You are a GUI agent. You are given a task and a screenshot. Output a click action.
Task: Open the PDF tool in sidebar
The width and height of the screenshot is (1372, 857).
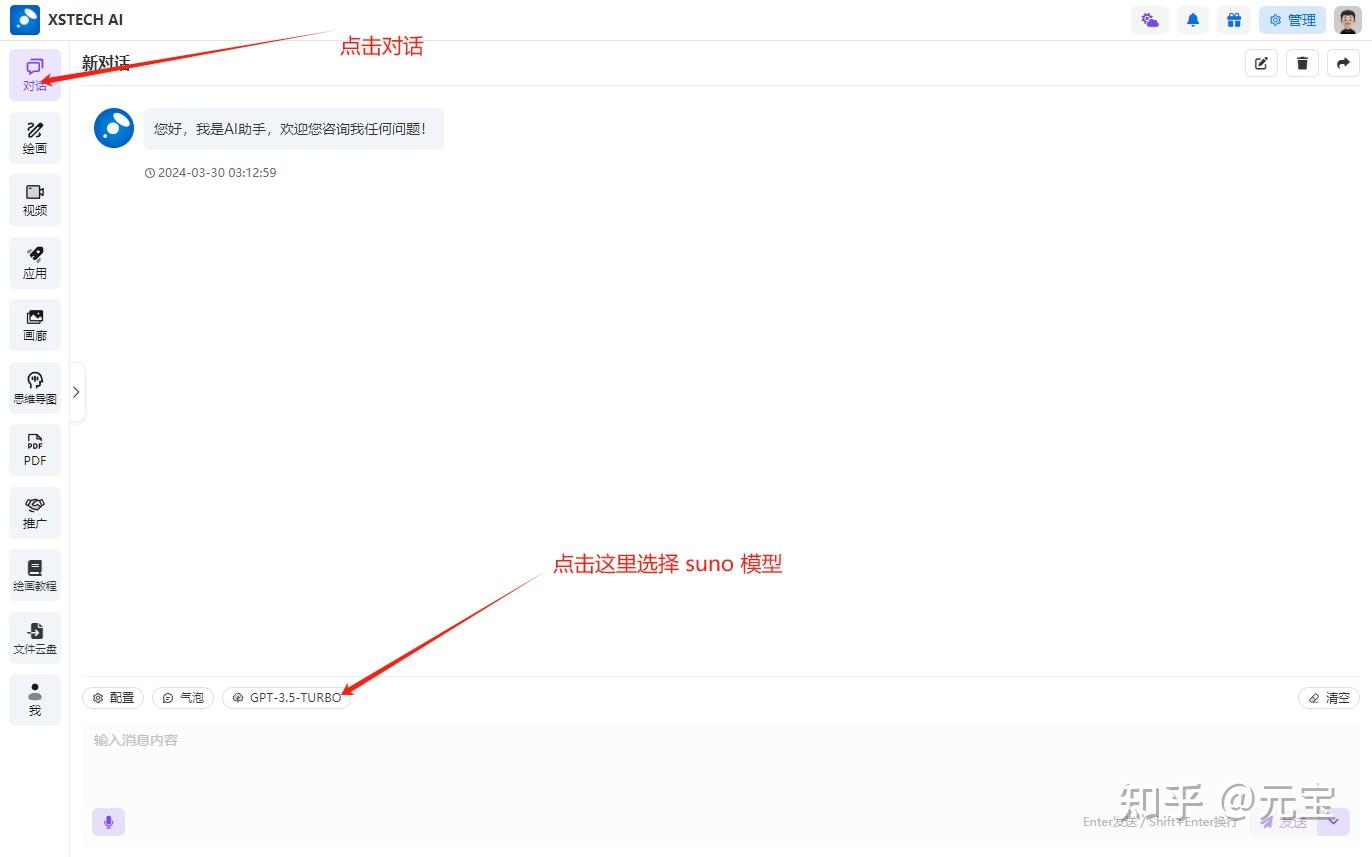34,449
